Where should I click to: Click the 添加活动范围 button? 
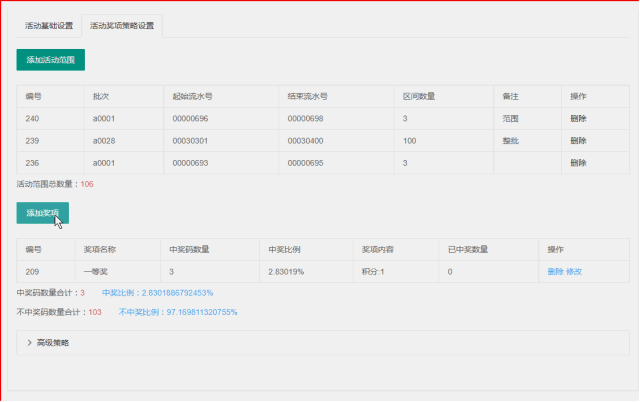[x=50, y=60]
